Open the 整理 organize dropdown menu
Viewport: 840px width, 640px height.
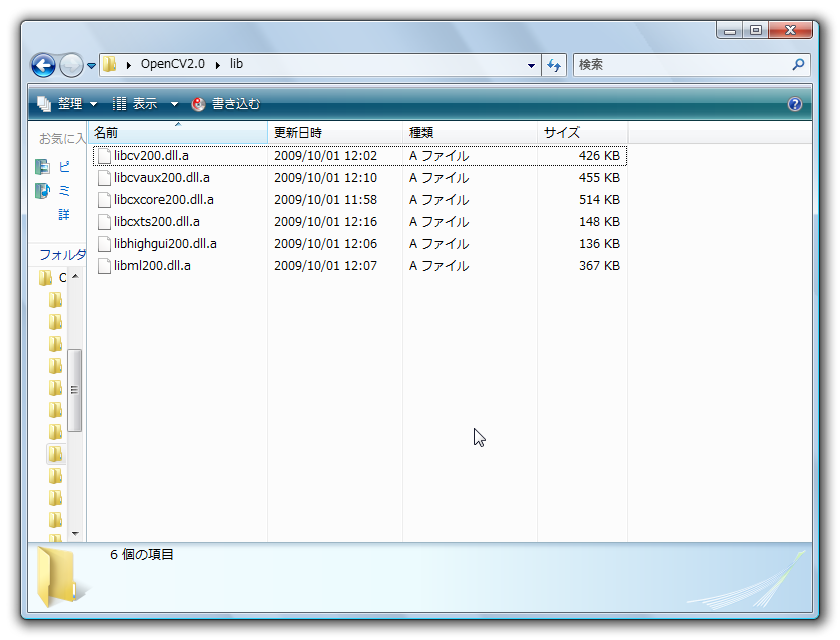tap(67, 104)
